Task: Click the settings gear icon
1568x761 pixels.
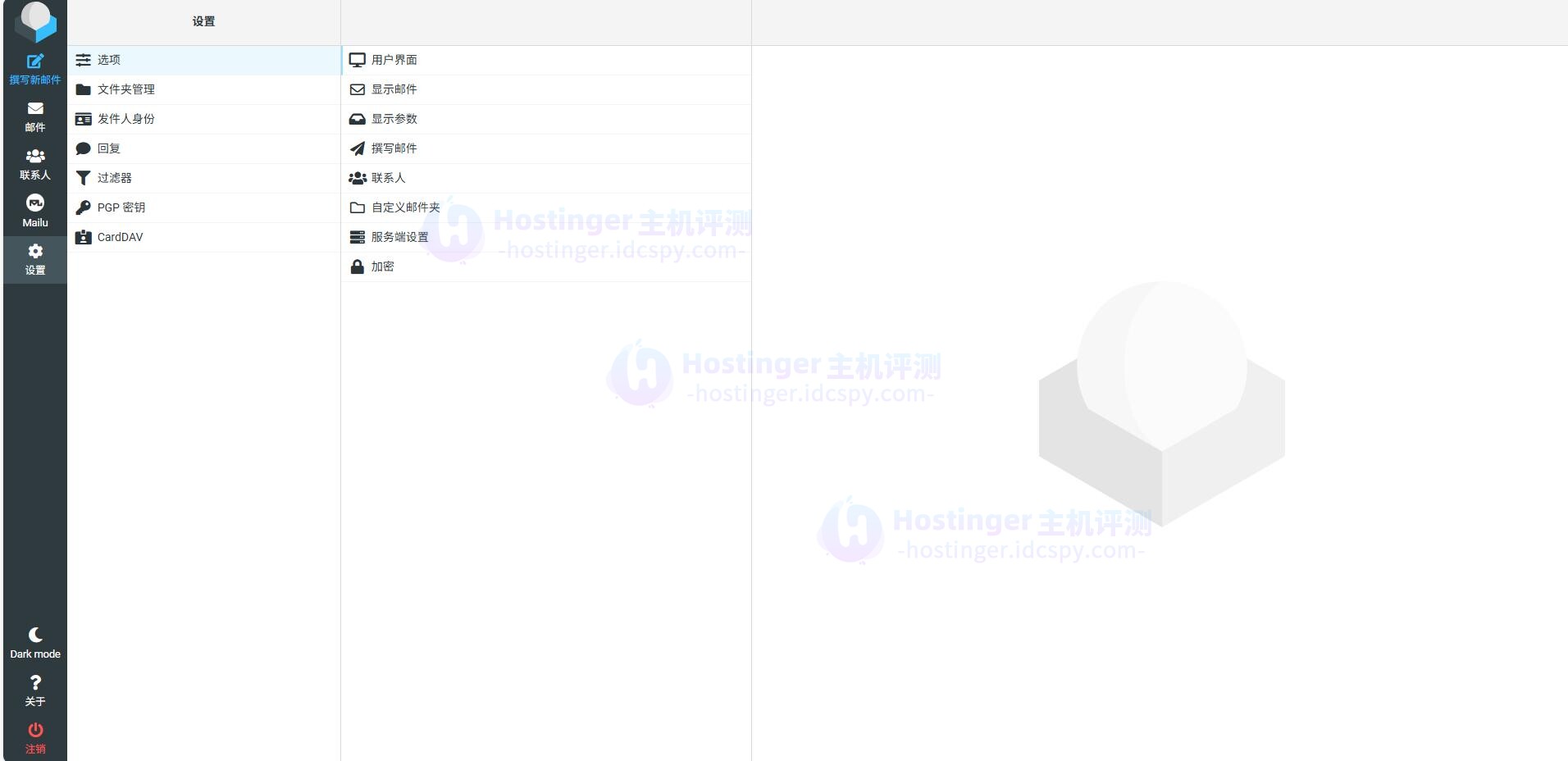Action: point(34,252)
